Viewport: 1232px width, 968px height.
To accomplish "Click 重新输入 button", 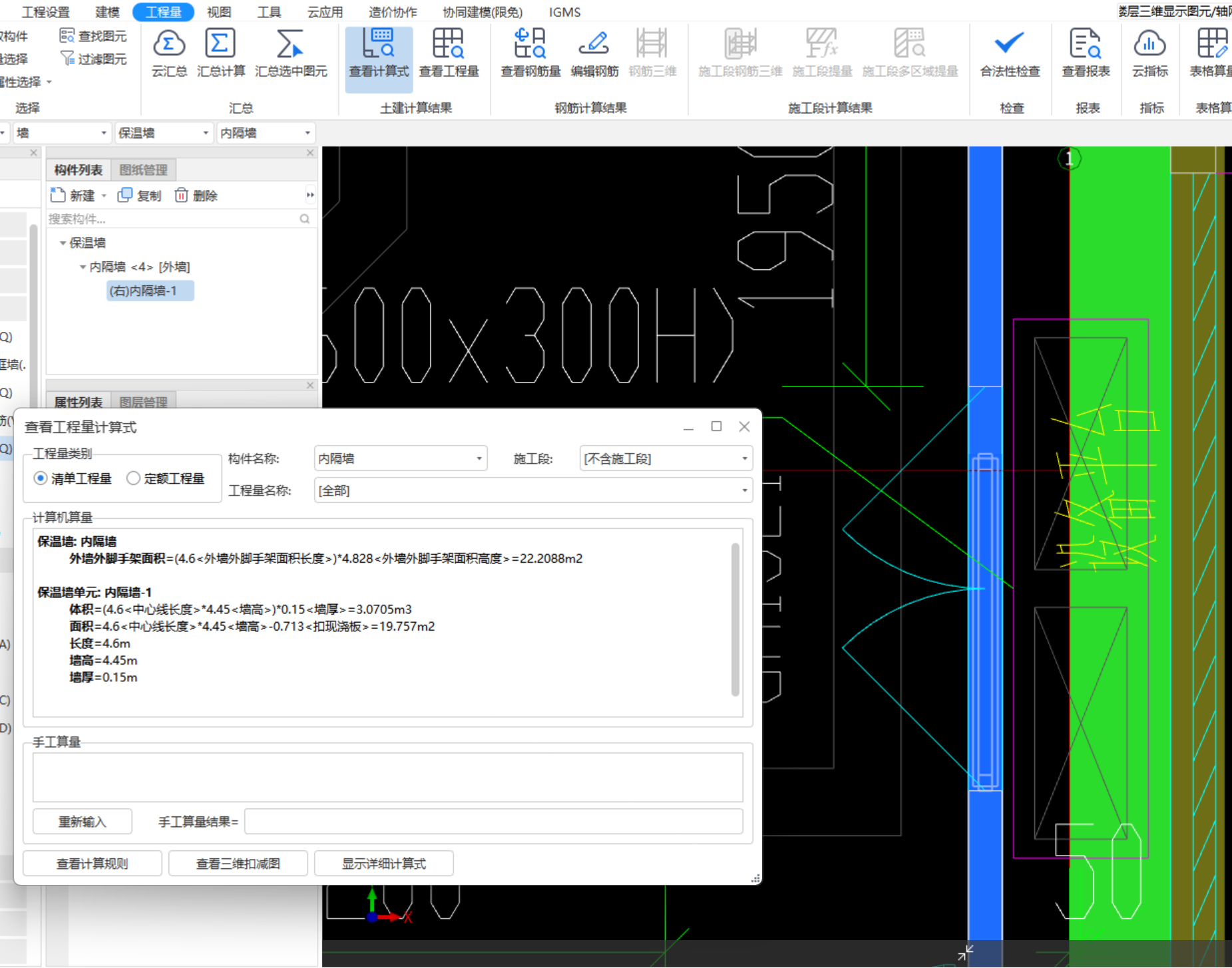I will 83,822.
